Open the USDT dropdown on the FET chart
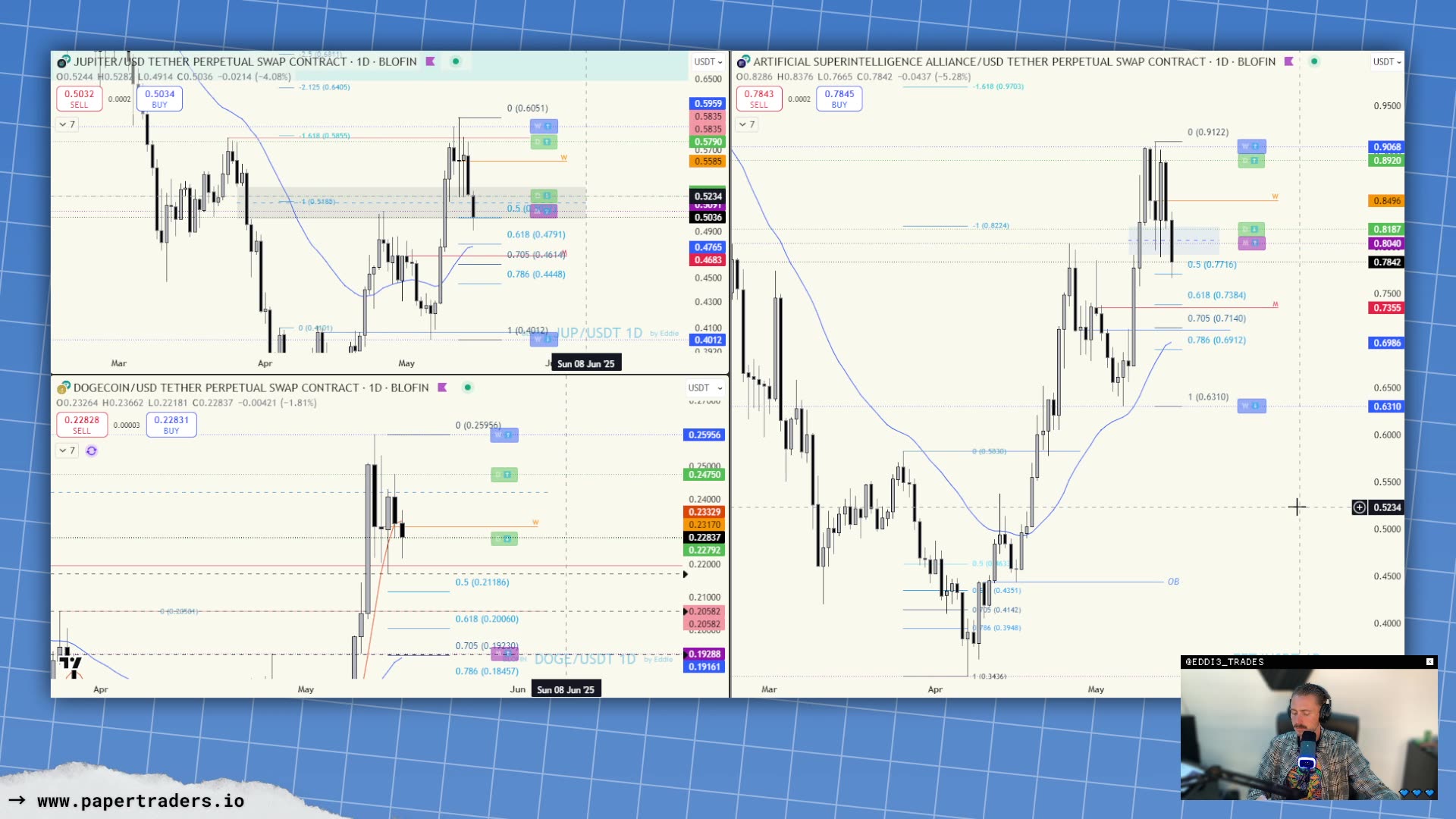Screen dimensions: 1456x819 [1386, 62]
